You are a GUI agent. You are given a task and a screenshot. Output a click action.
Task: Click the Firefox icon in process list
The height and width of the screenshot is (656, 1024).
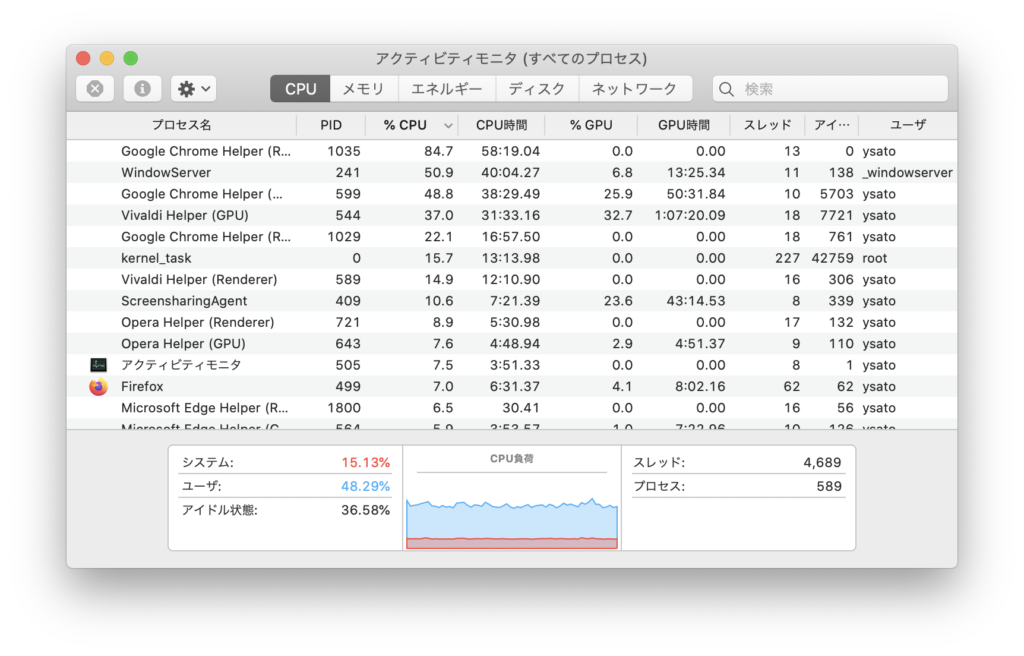tap(98, 387)
